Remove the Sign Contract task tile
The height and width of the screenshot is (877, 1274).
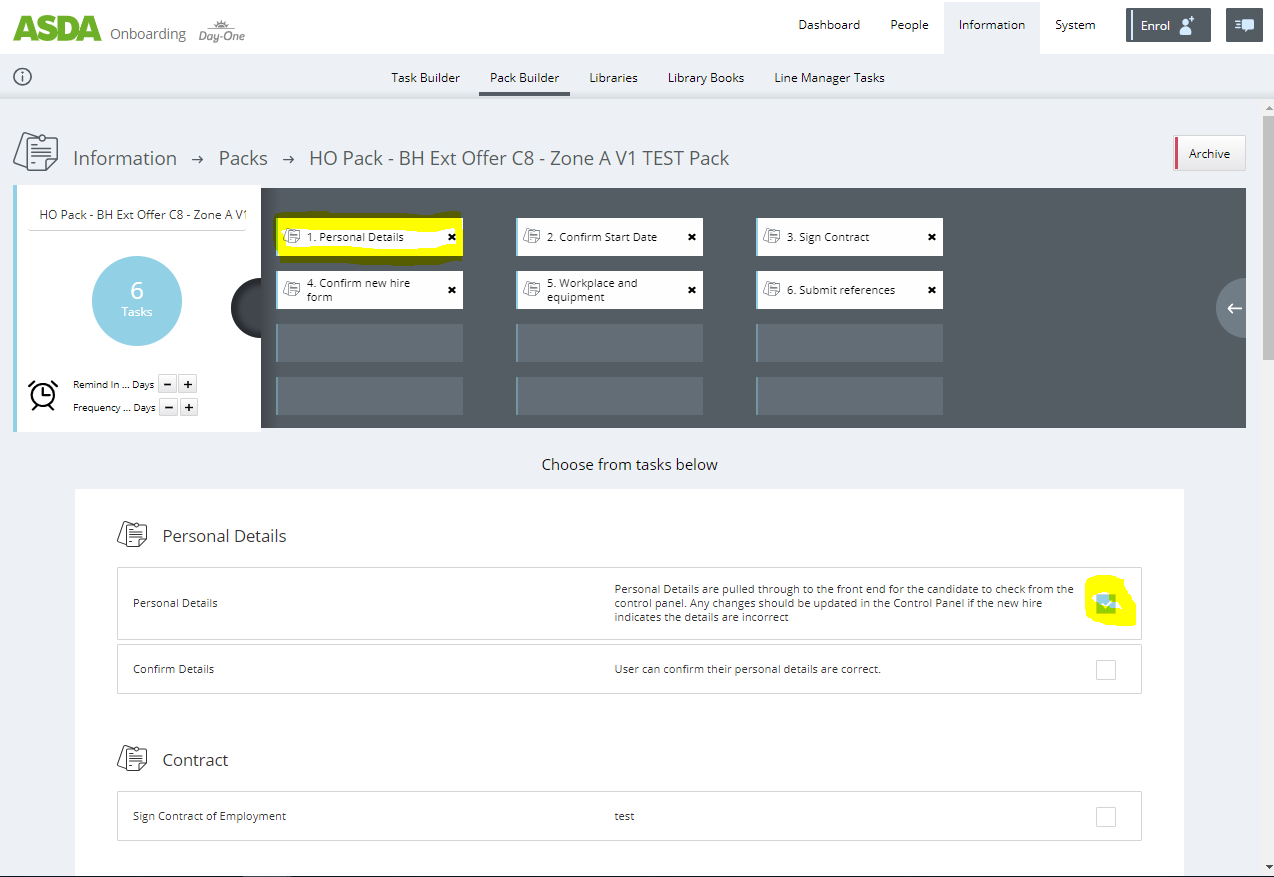click(x=931, y=237)
